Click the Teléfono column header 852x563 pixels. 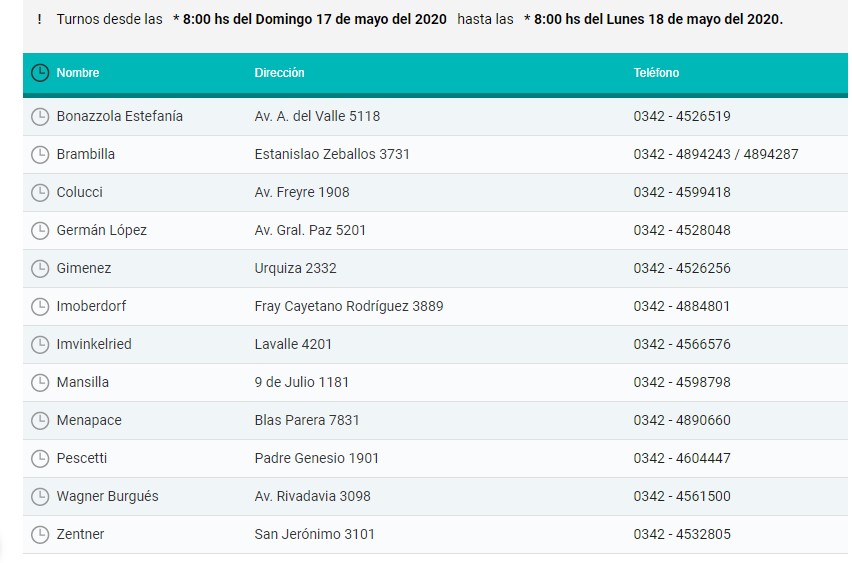coord(656,73)
